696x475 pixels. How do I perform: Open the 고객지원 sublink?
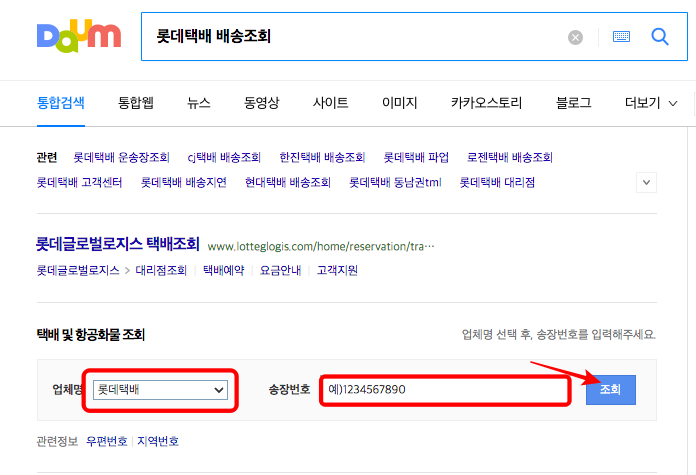[337, 270]
